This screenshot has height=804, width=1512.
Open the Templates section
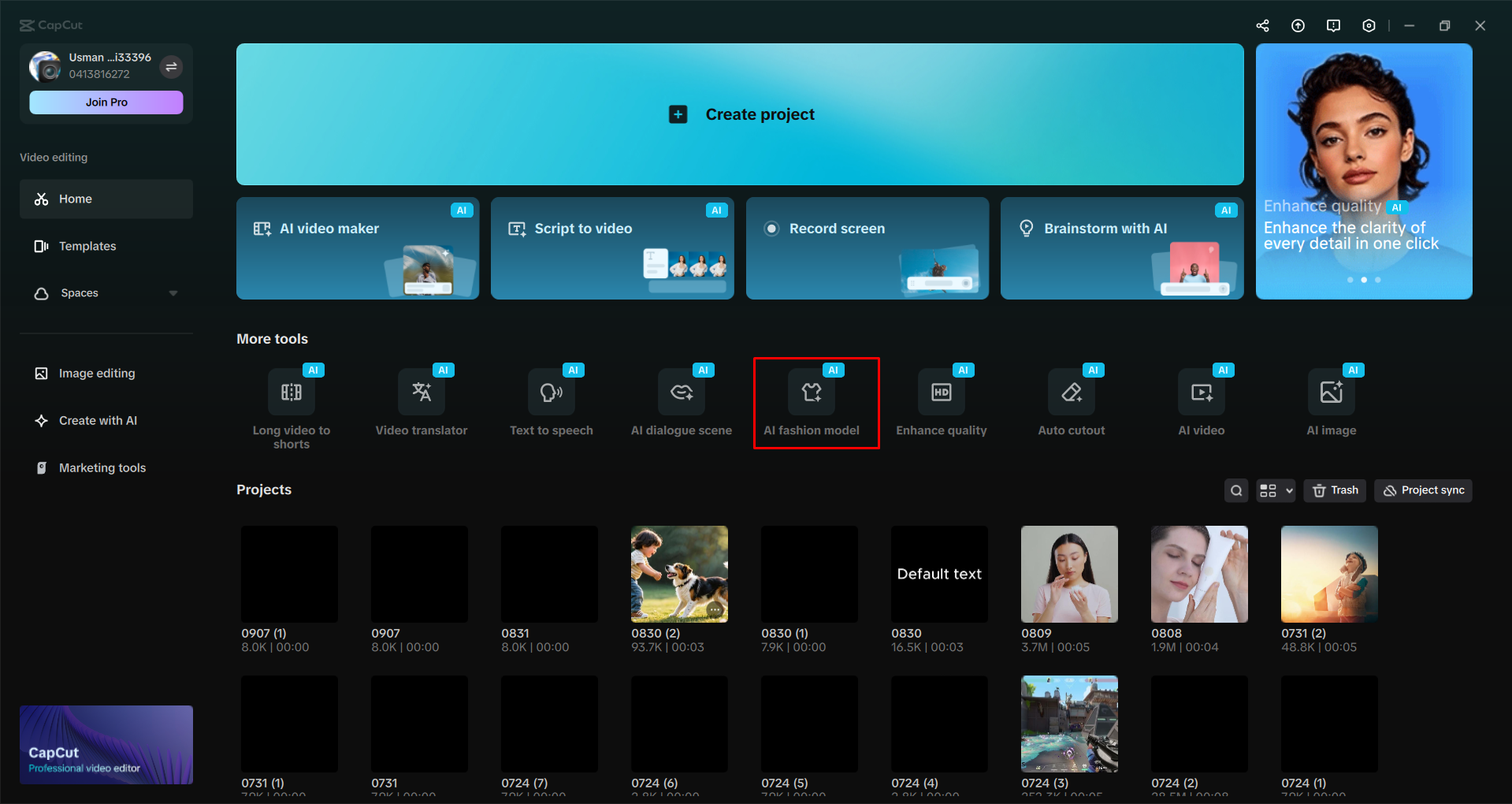pyautogui.click(x=106, y=246)
